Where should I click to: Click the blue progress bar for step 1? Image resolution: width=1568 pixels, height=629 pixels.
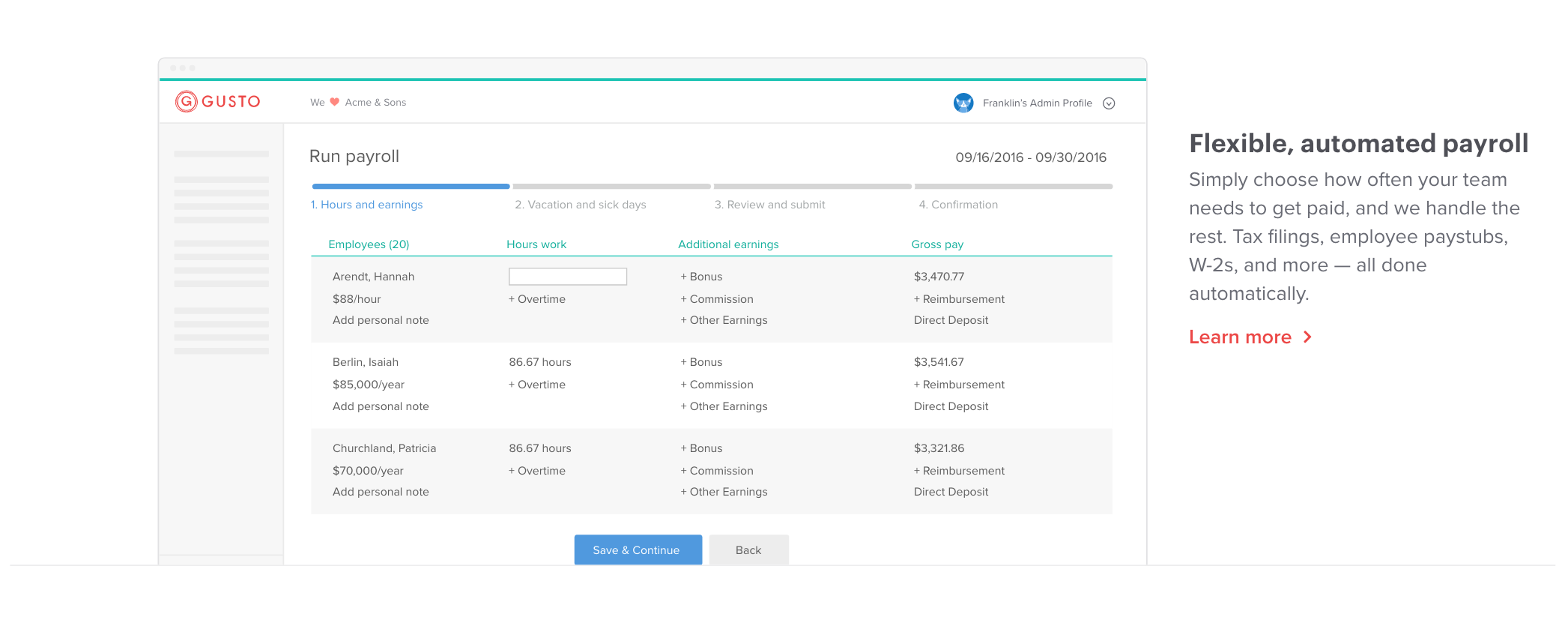(x=411, y=186)
